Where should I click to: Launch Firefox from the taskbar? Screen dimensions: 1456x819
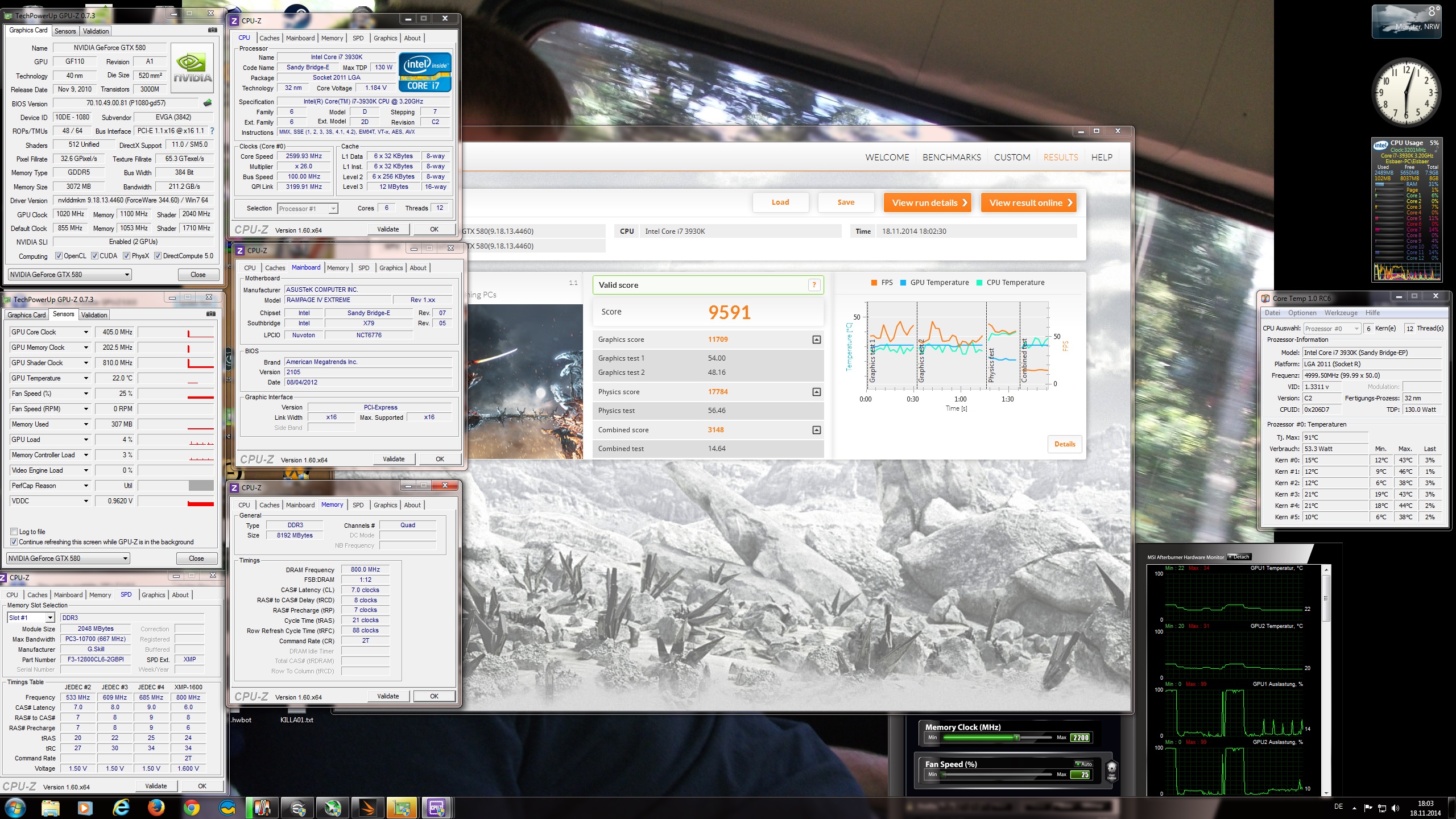click(156, 808)
